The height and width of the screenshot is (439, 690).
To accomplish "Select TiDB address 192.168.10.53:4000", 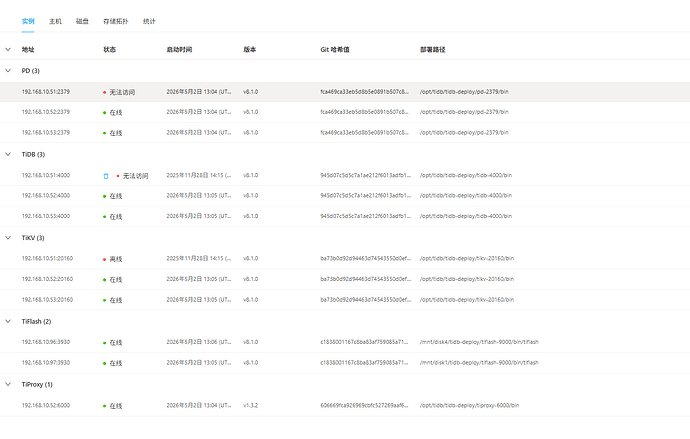I will 46,216.
